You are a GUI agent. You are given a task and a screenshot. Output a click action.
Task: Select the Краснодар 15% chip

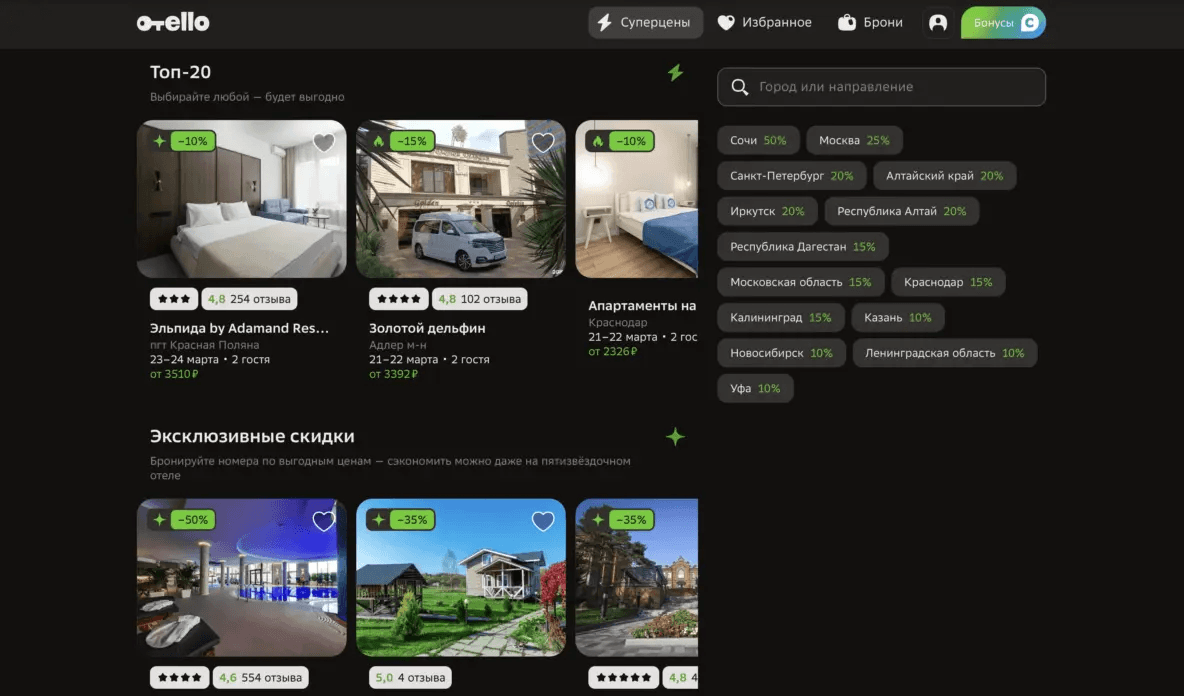[x=948, y=282]
